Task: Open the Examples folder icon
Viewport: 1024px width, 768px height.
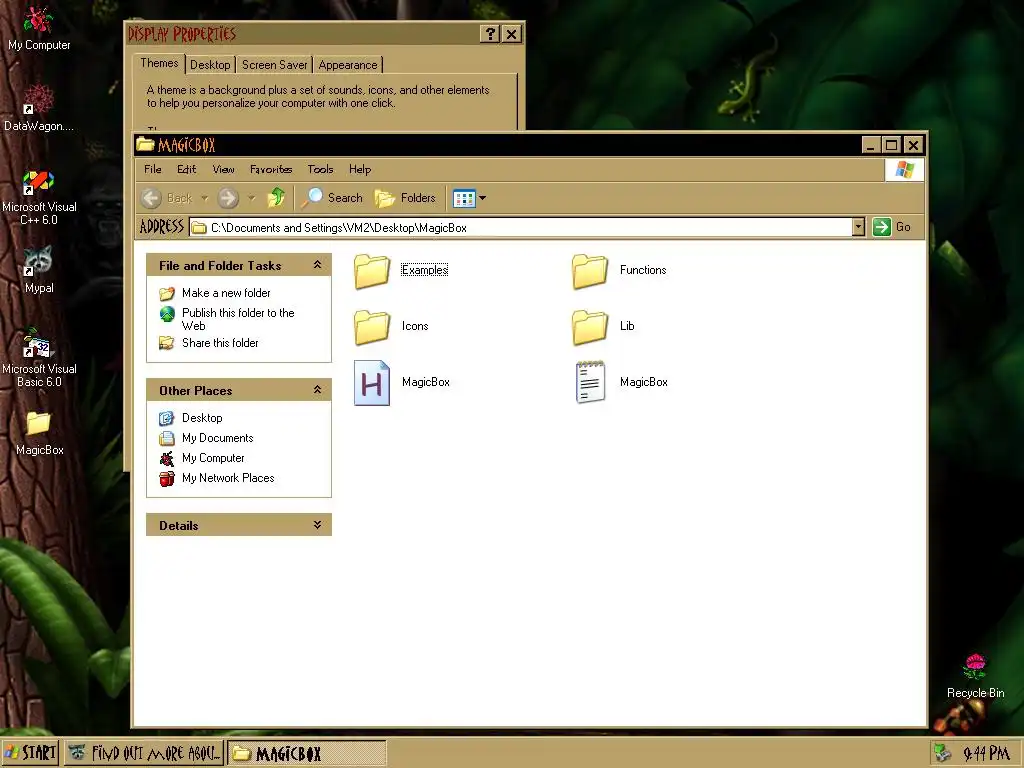Action: coord(372,270)
